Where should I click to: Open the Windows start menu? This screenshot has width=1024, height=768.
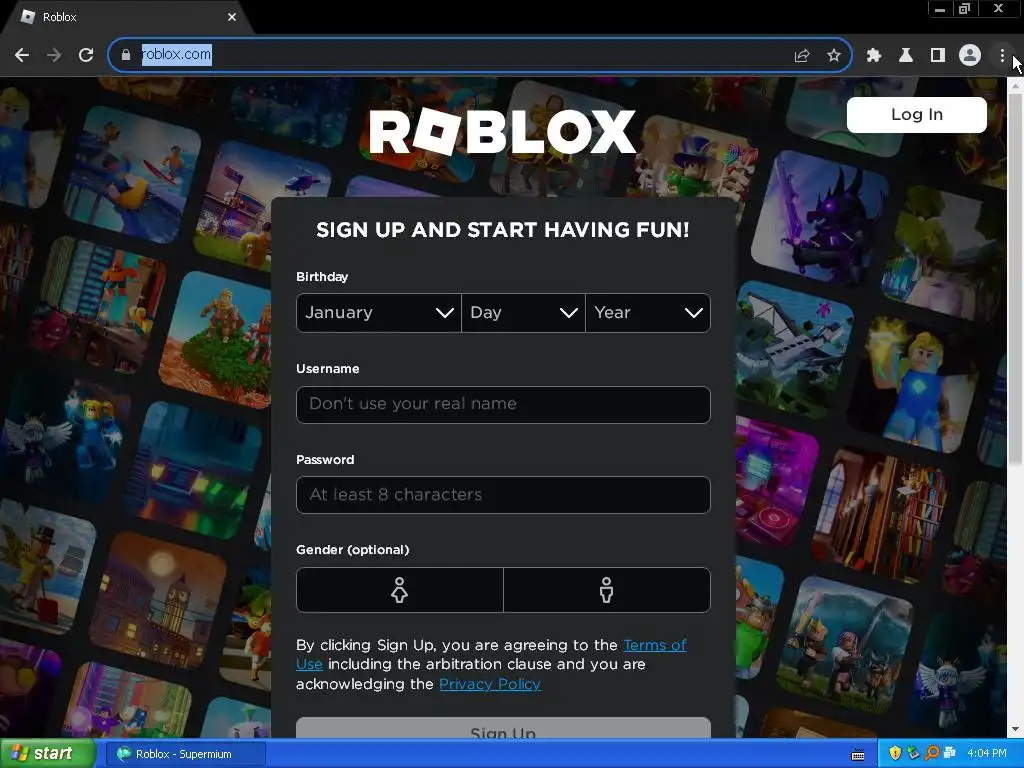pos(47,754)
